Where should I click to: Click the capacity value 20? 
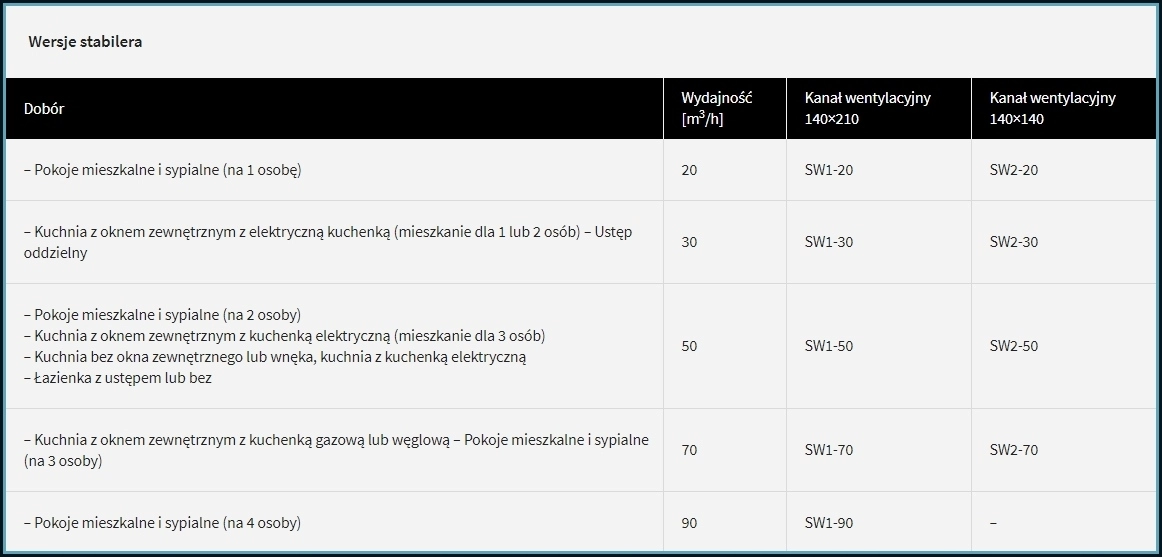coord(689,170)
